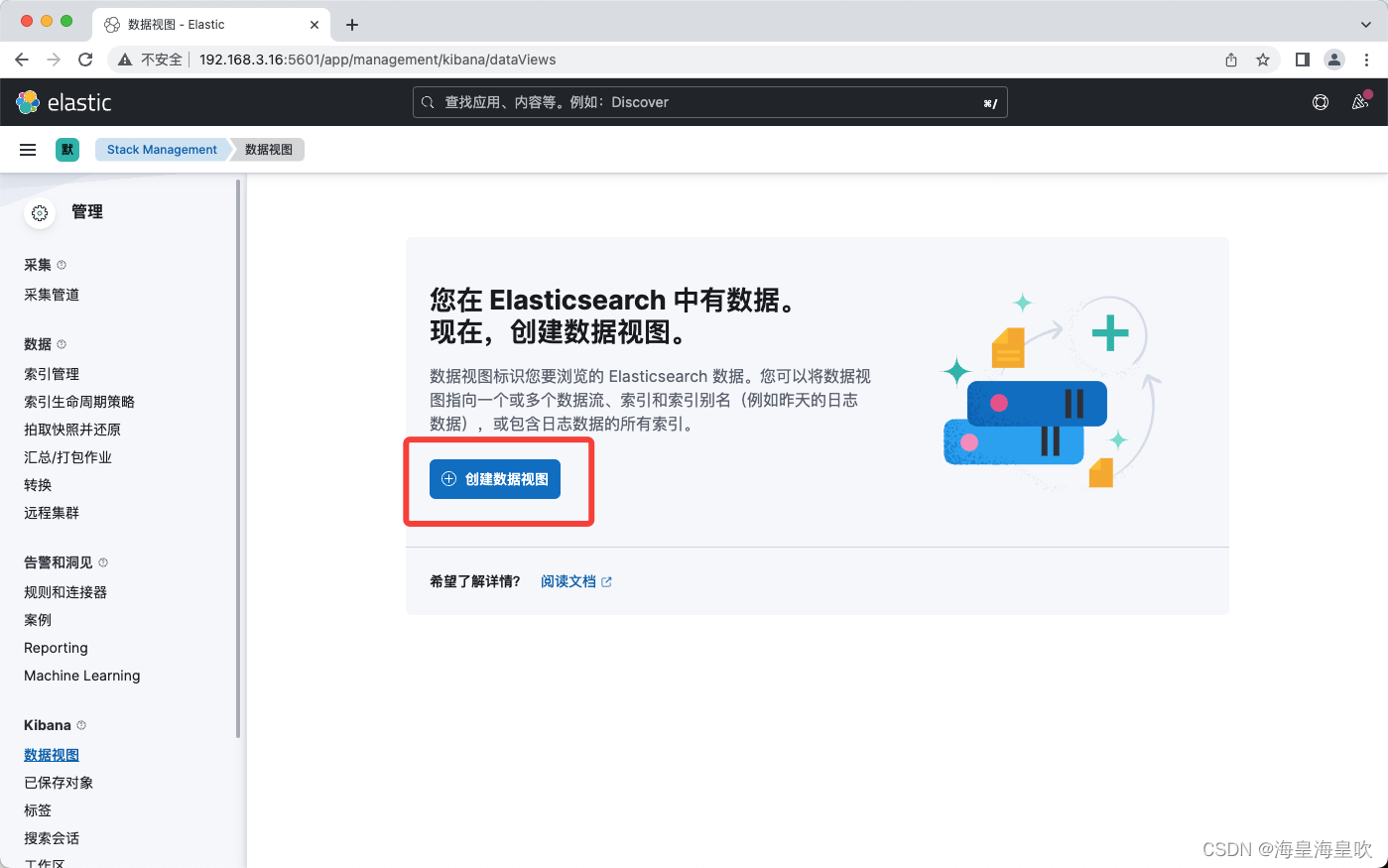This screenshot has height=868, width=1388.
Task: Open the Chrome profile avatar
Action: 1334,60
